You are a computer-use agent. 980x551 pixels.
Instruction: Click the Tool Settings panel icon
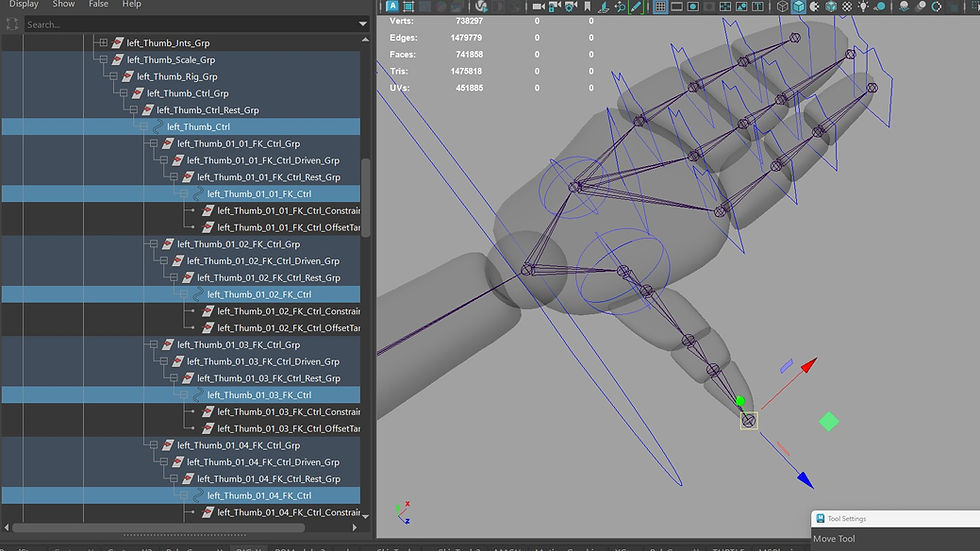pyautogui.click(x=820, y=519)
